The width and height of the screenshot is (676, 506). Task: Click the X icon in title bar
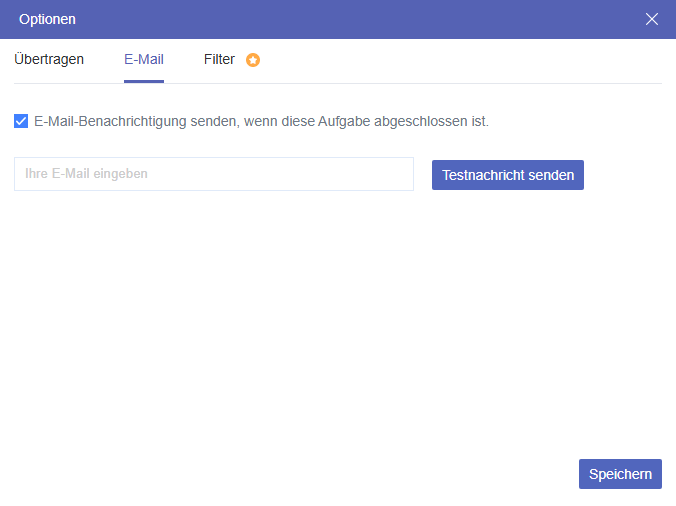(x=652, y=19)
